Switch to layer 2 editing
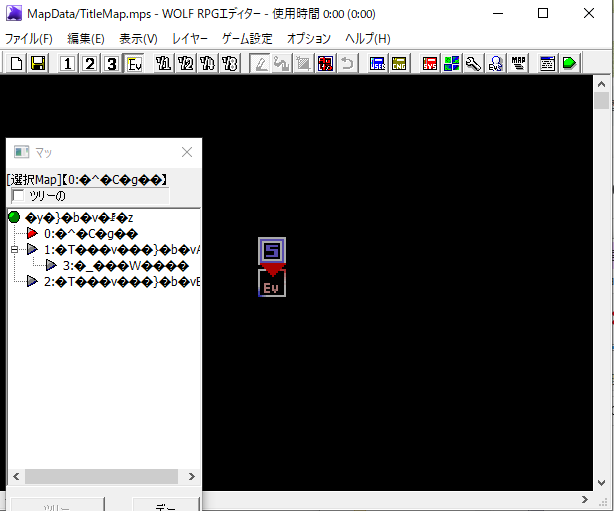 pos(90,63)
